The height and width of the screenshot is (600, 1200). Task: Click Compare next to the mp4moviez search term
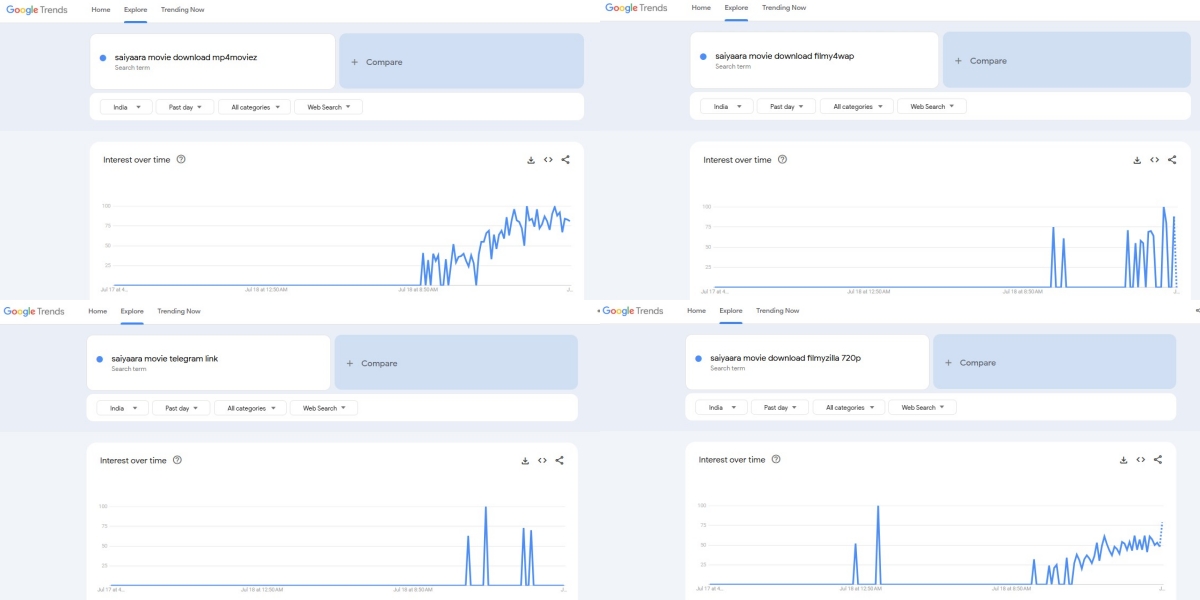pos(461,62)
